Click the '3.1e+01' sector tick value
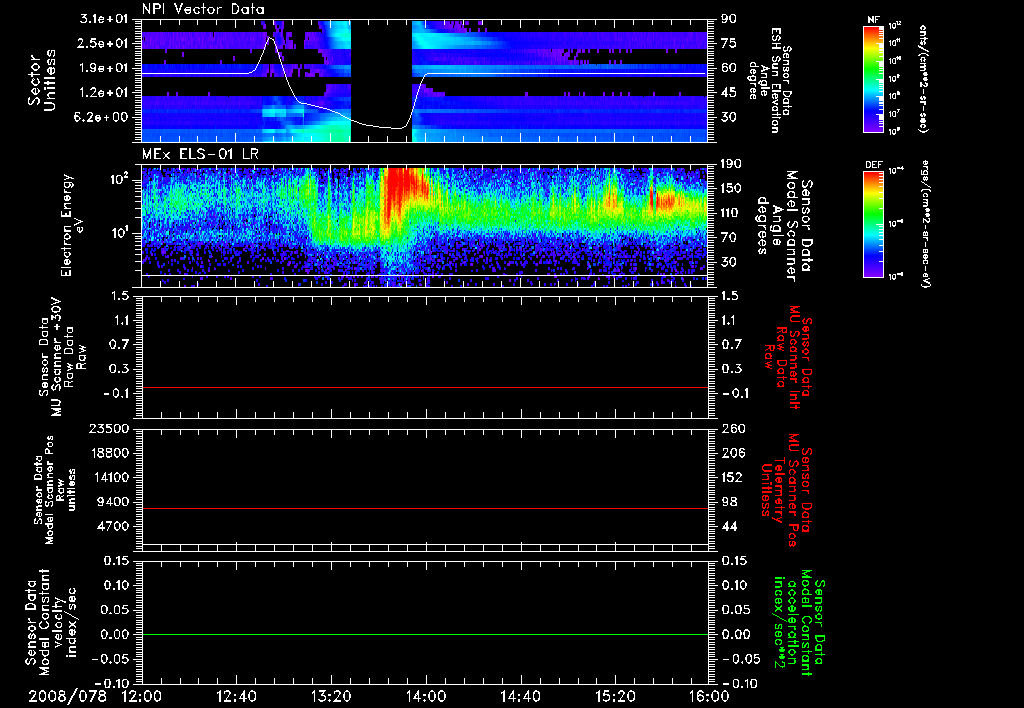 (104, 19)
